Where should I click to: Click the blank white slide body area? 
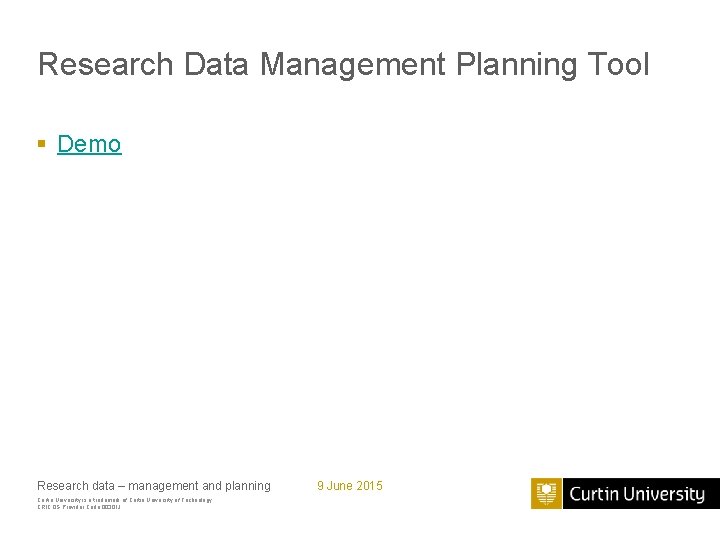coord(360,300)
